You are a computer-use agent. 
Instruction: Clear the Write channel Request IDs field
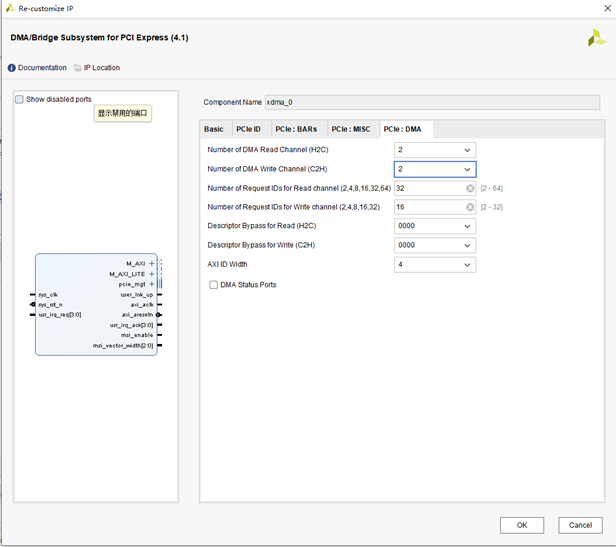click(x=470, y=207)
